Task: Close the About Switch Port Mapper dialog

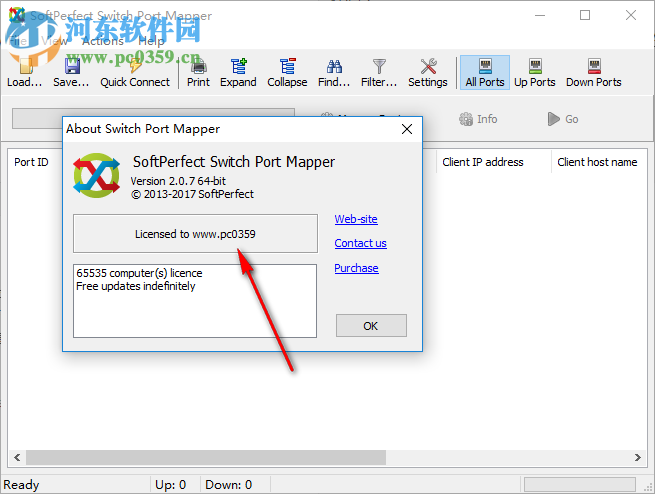Action: 407,129
